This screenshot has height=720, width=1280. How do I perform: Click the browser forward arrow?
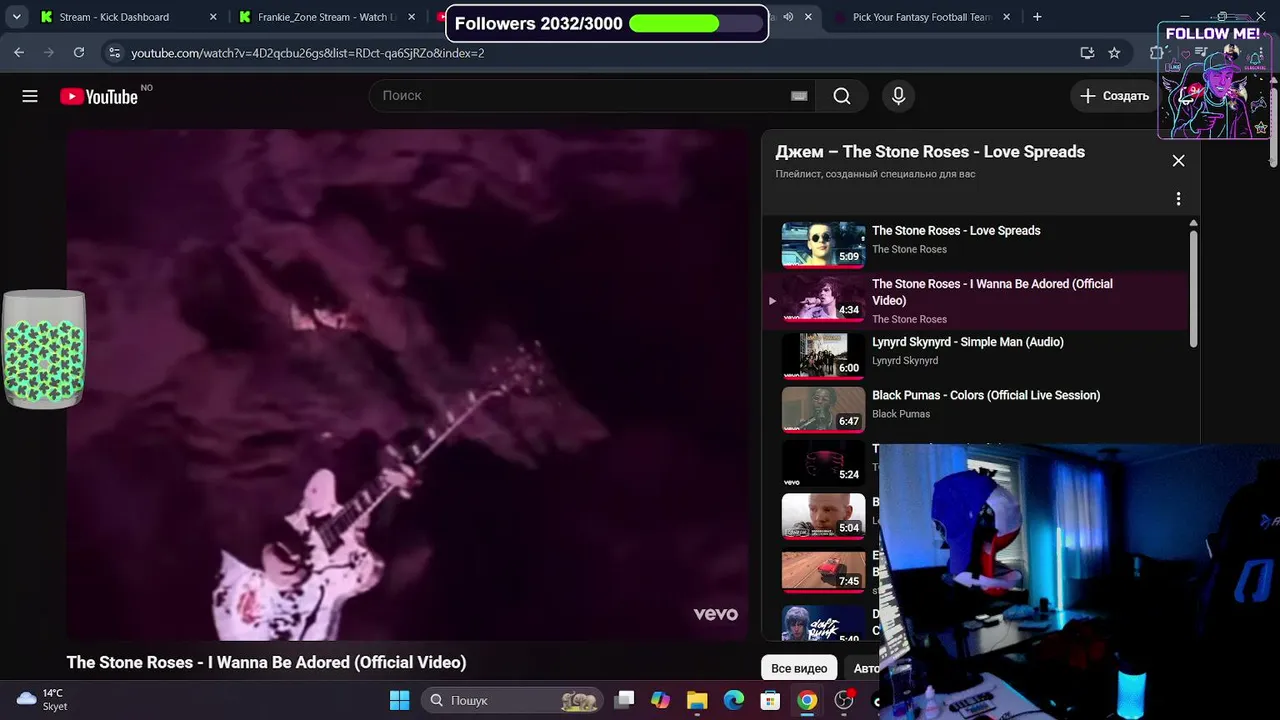pyautogui.click(x=48, y=53)
